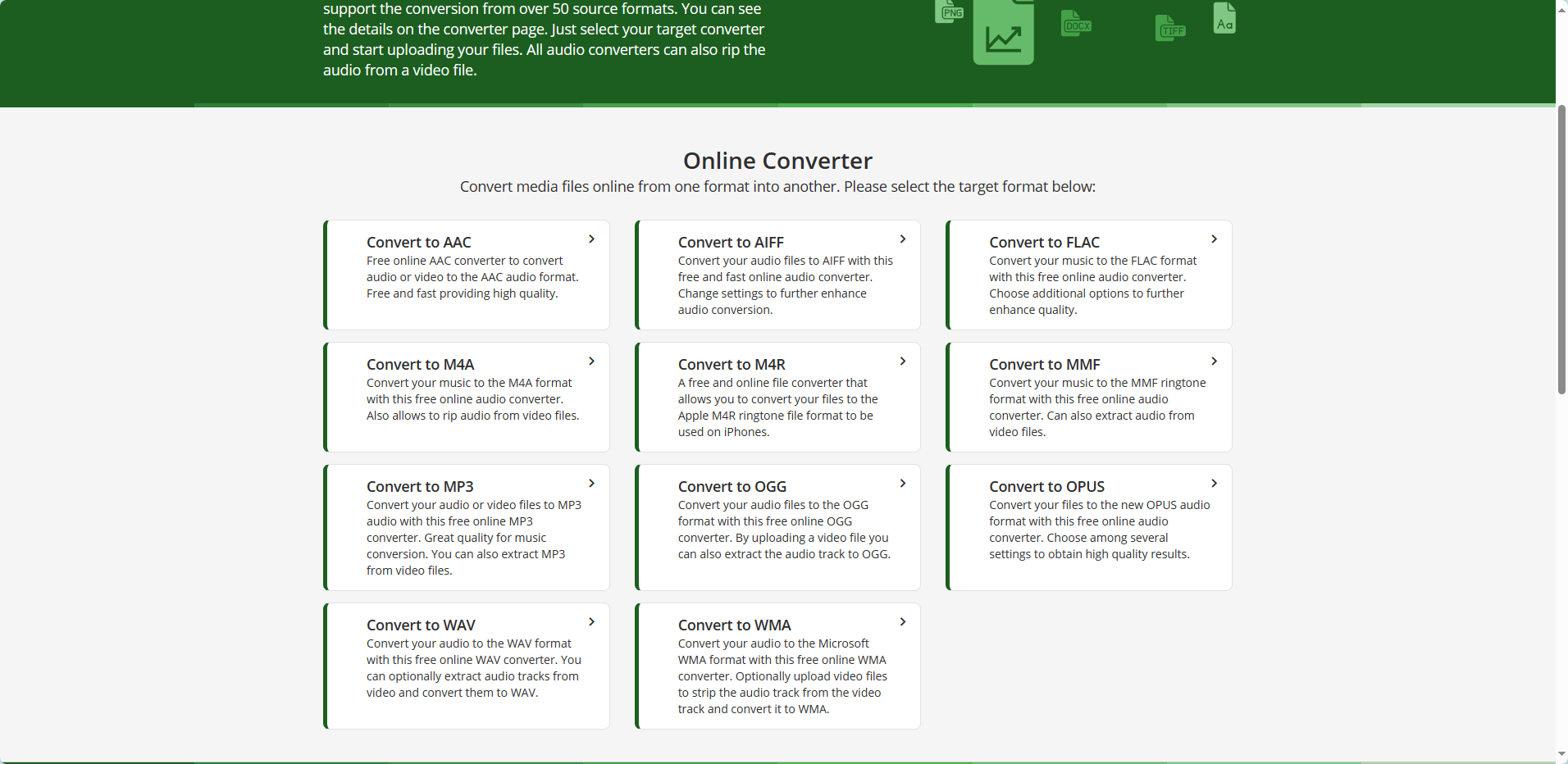The image size is (1568, 764).
Task: Open the Convert to OPUS chevron
Action: (1214, 484)
